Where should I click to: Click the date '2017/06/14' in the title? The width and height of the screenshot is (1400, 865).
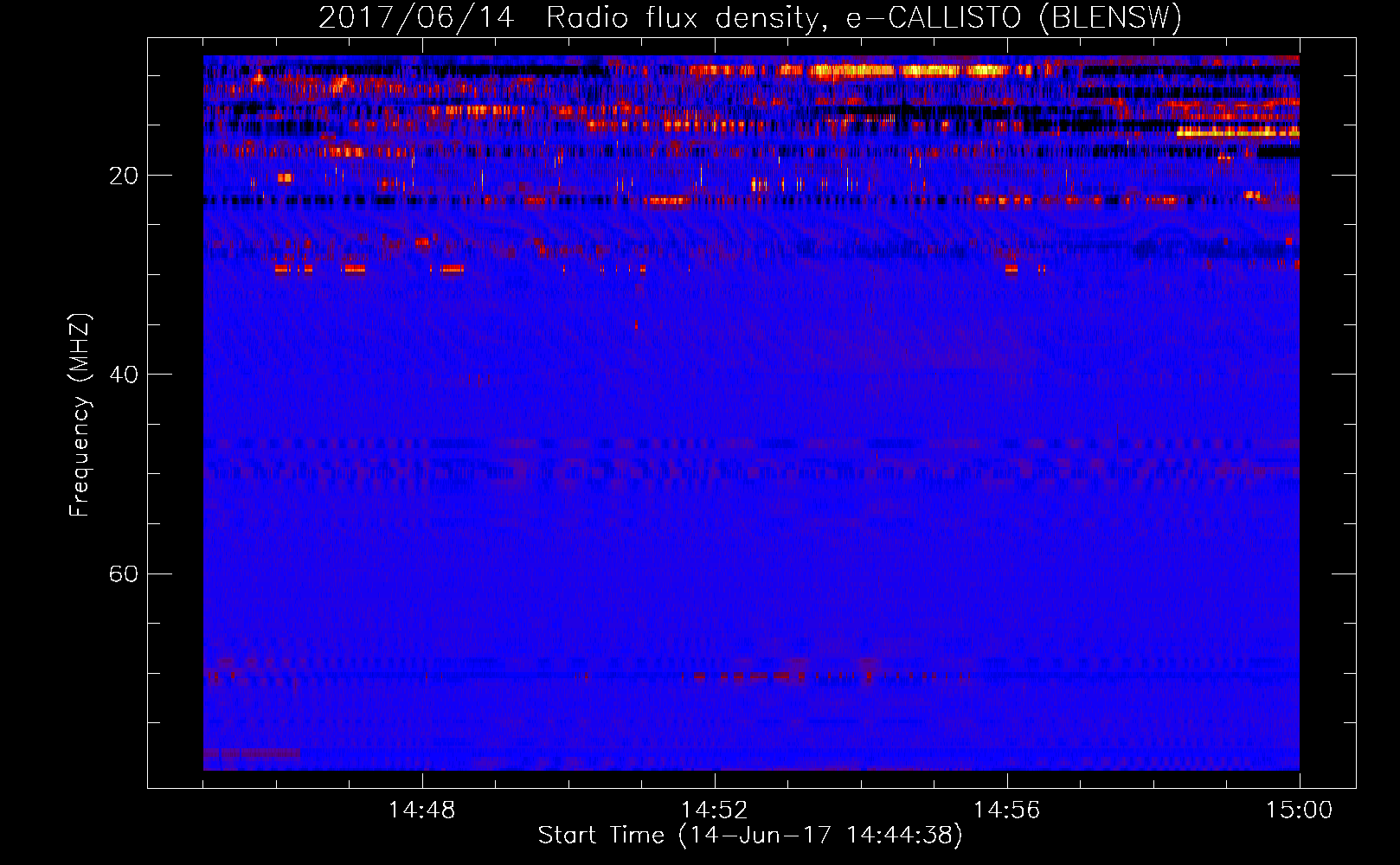(416, 18)
